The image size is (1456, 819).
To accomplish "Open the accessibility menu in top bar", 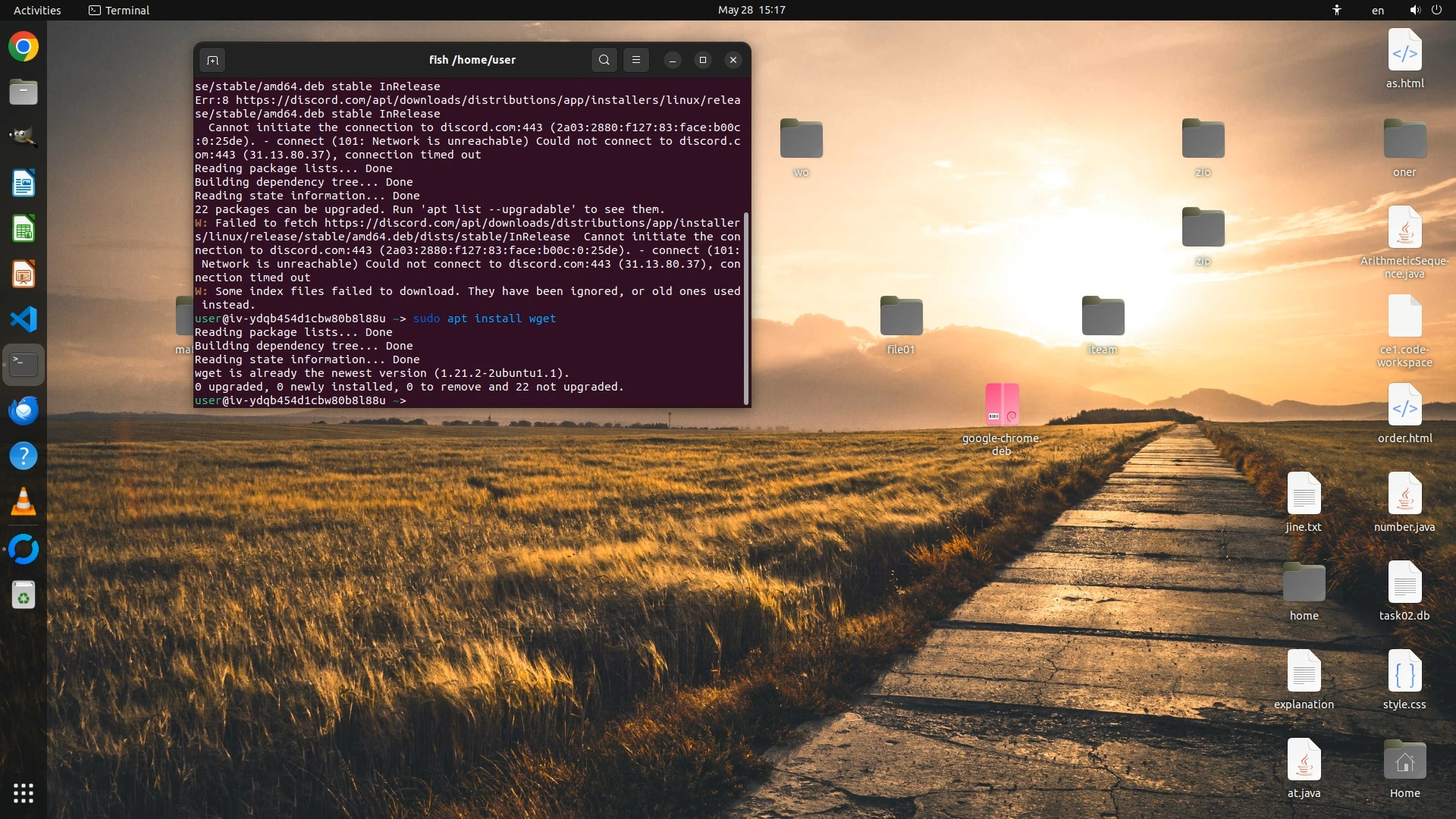I will click(1337, 10).
